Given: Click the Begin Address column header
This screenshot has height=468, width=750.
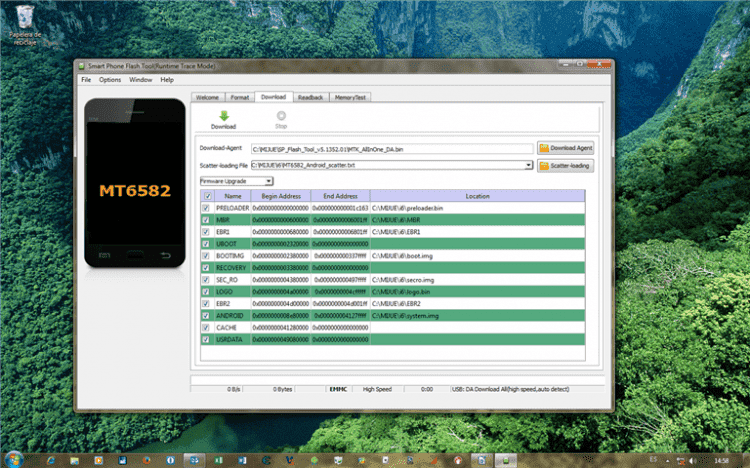Looking at the screenshot, I should click(x=281, y=196).
